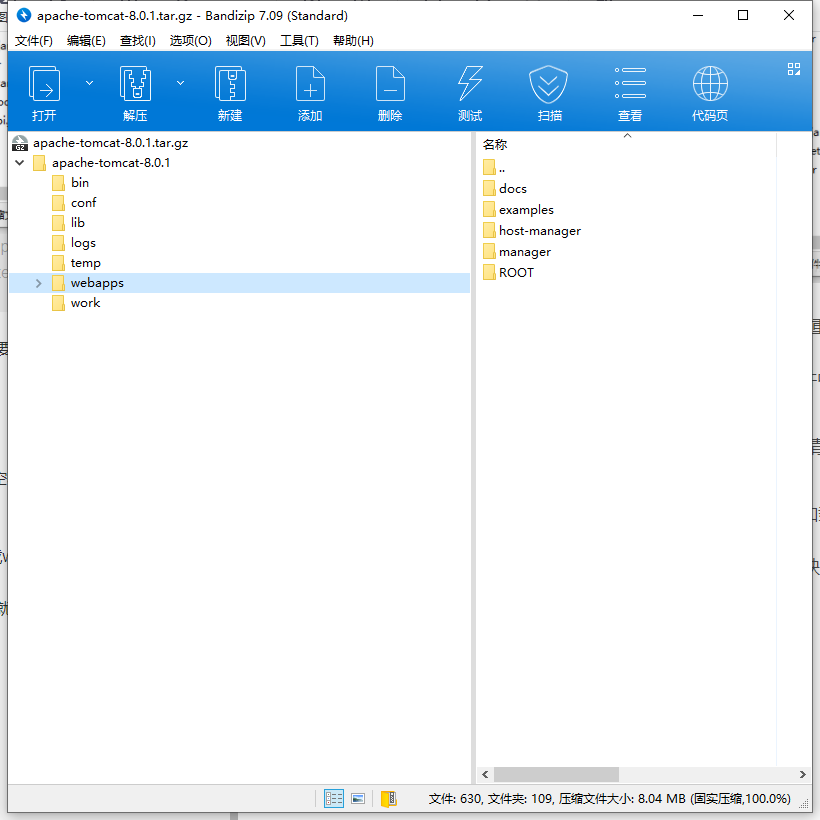
Task: Open the 编辑(E) menu
Action: pyautogui.click(x=86, y=41)
